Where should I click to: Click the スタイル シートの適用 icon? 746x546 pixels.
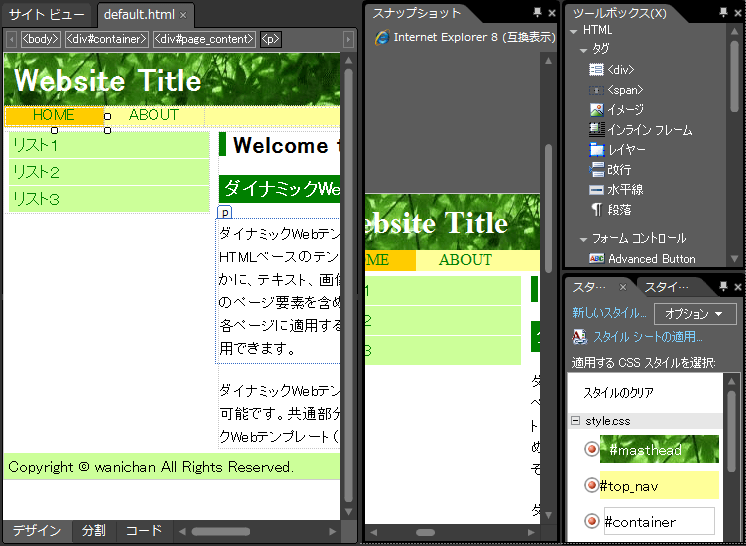coord(580,337)
